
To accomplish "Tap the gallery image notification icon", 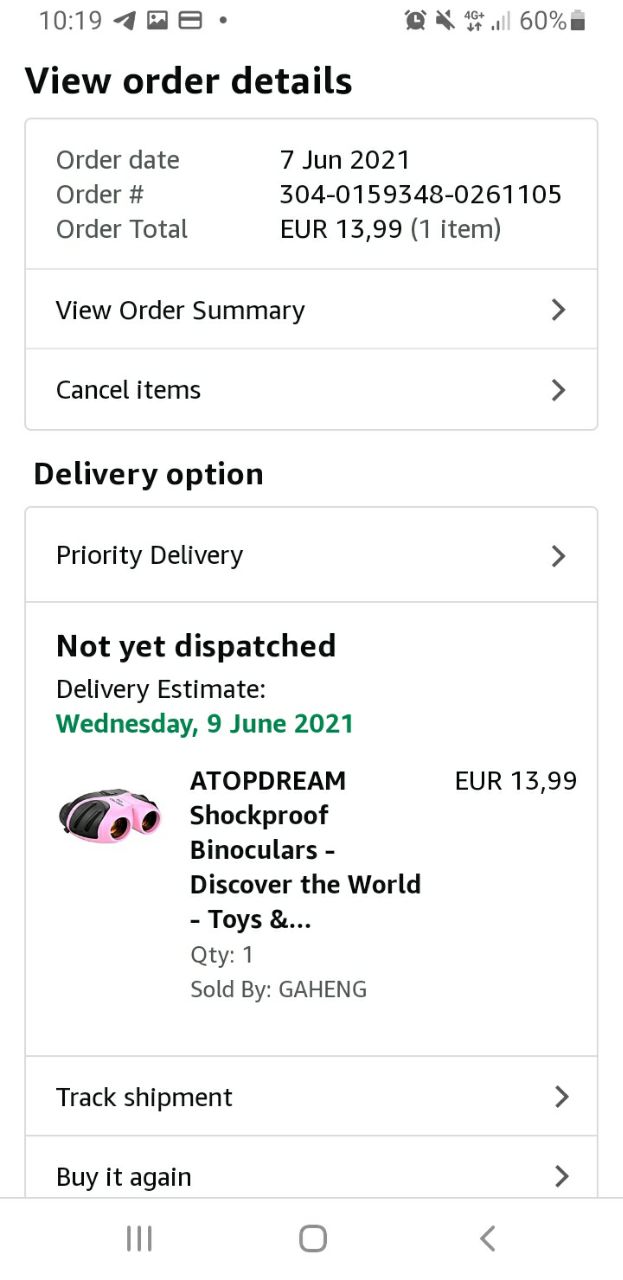I will tap(157, 20).
